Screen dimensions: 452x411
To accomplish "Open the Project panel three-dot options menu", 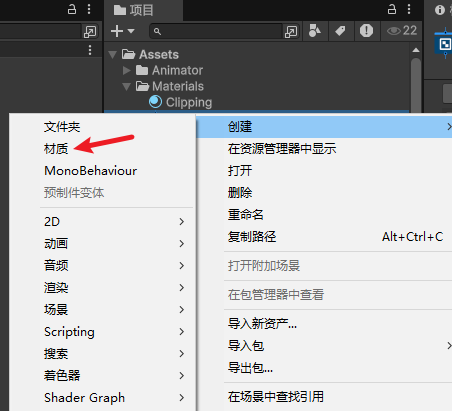I will [409, 9].
